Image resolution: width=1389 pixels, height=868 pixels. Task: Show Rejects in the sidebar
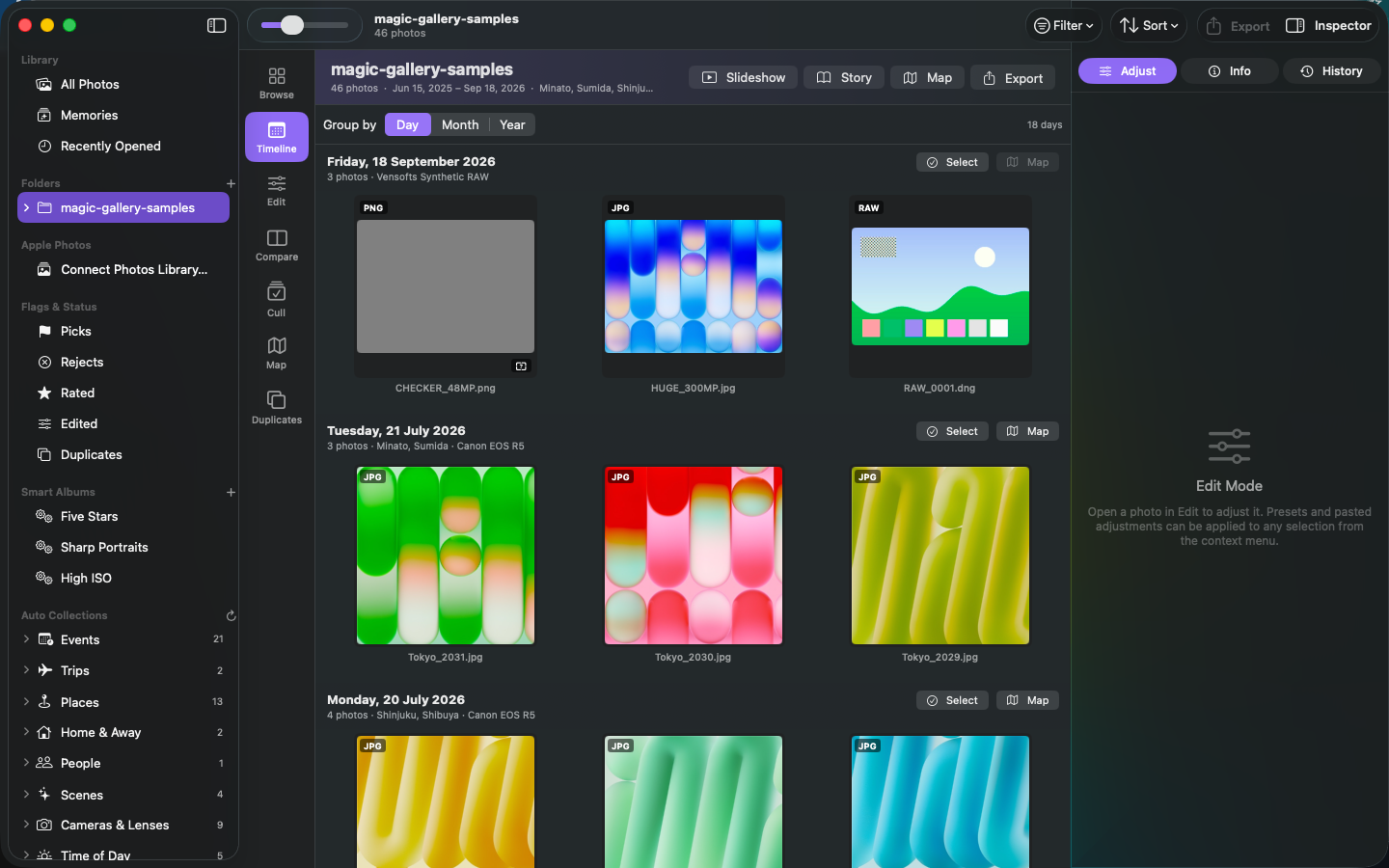[123, 363]
